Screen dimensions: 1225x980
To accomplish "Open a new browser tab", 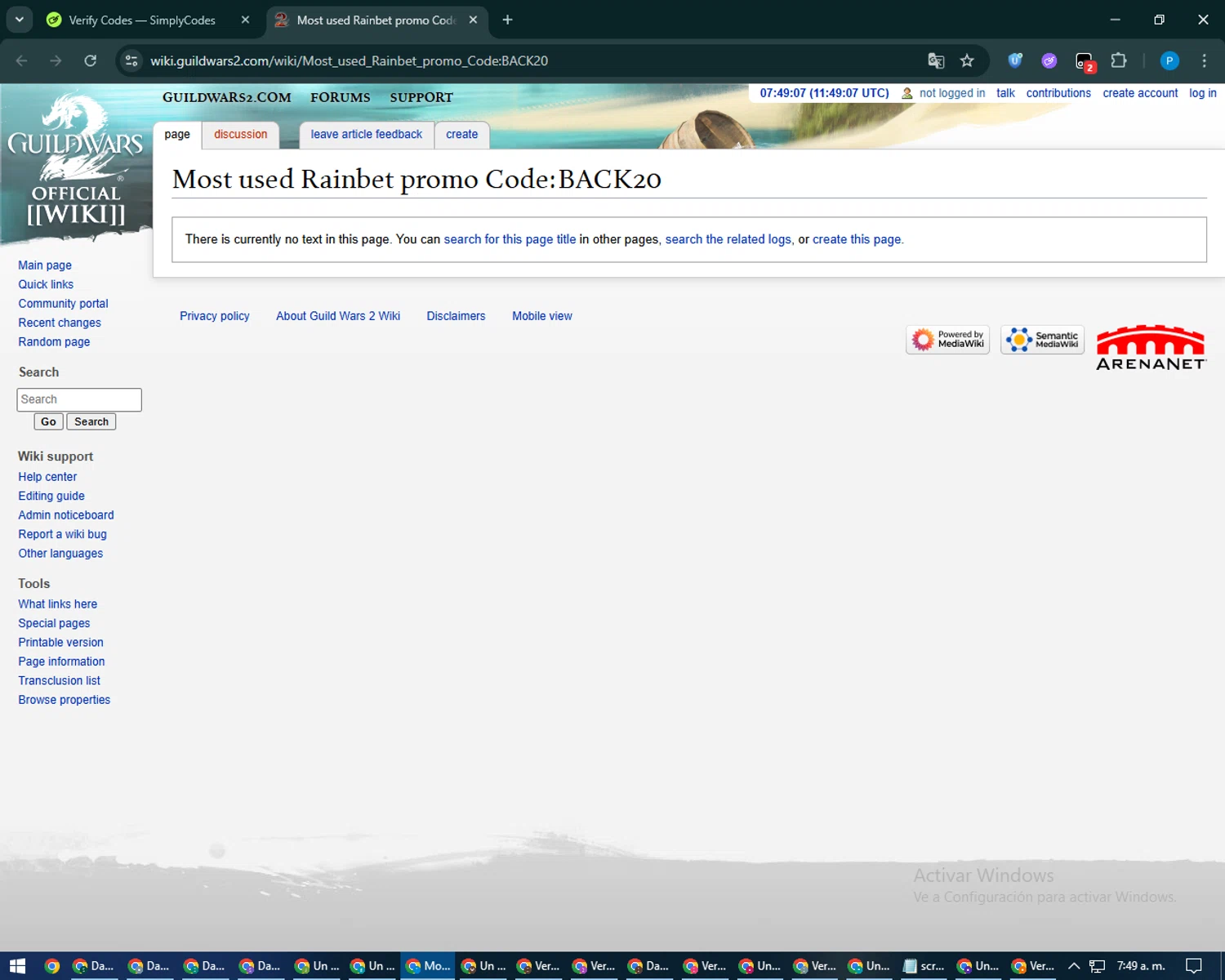I will [x=507, y=20].
